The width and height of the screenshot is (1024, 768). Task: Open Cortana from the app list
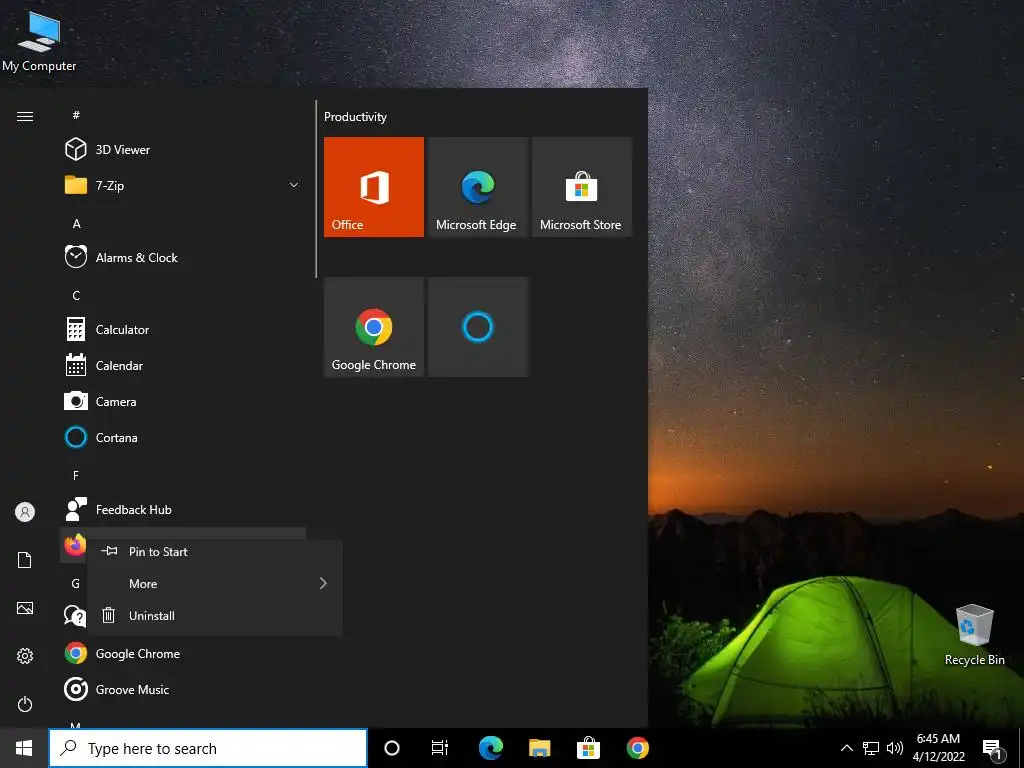[183, 437]
